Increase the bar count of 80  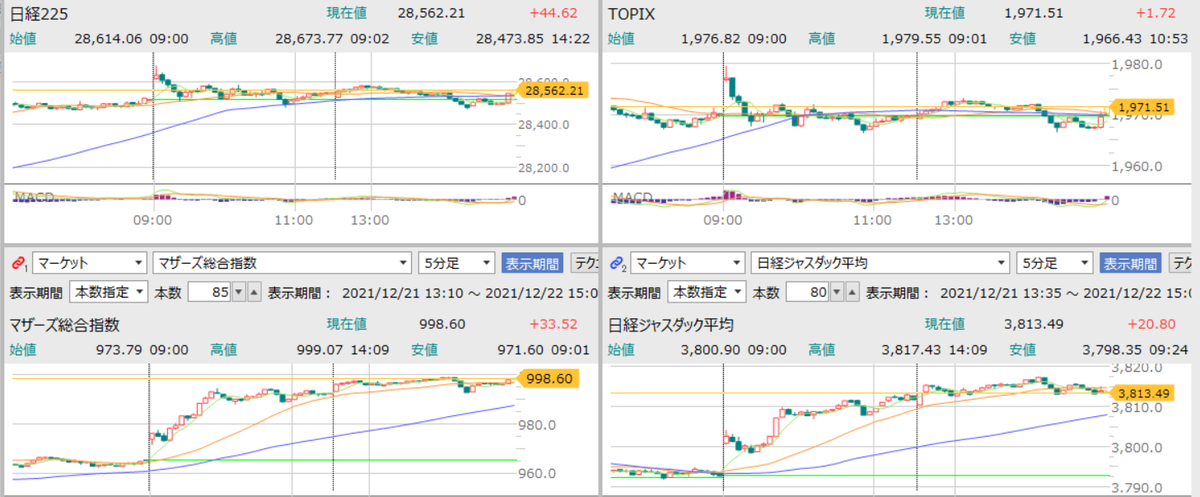(x=851, y=292)
